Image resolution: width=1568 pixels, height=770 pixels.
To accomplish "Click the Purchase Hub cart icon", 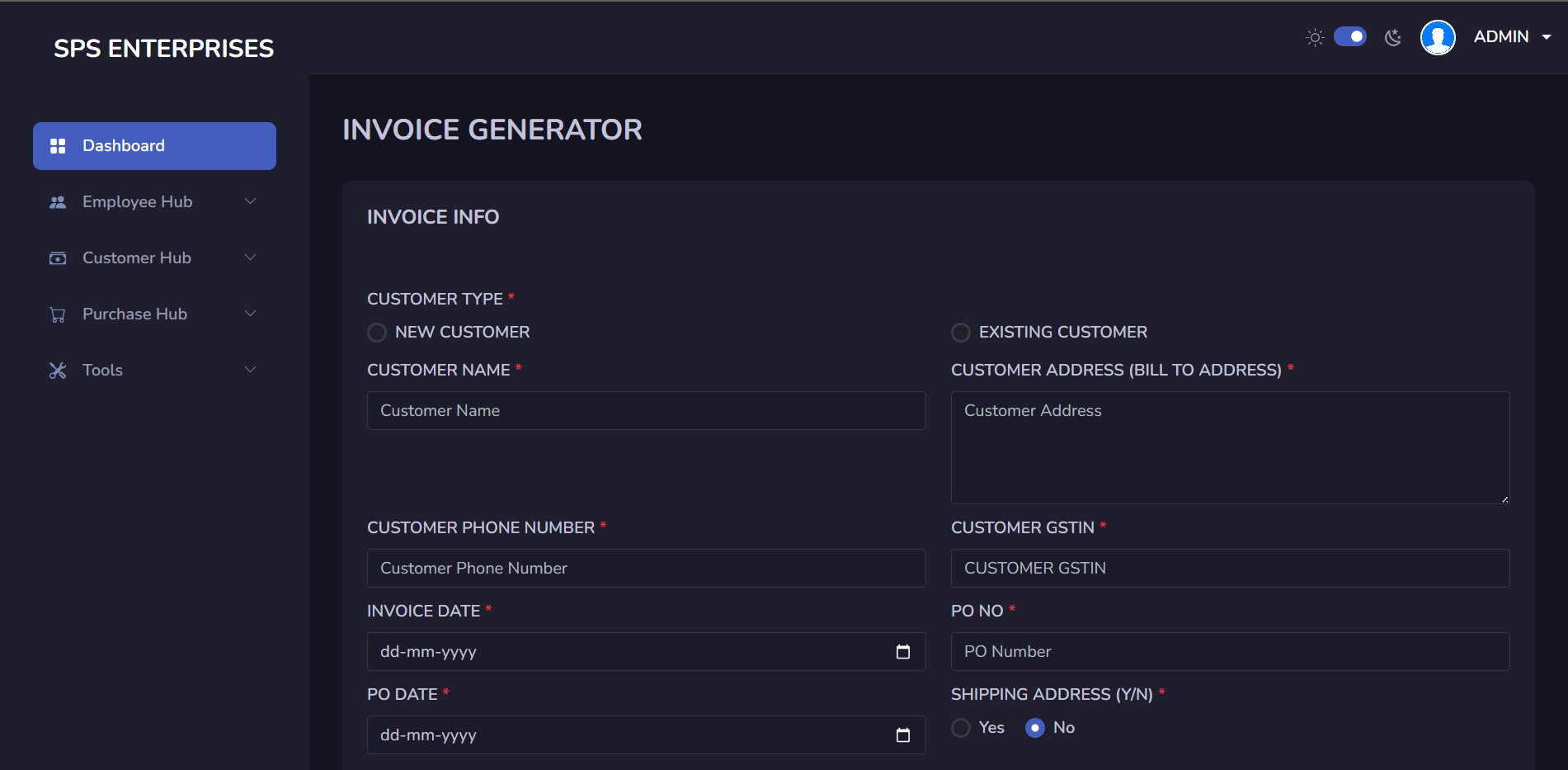I will [58, 314].
